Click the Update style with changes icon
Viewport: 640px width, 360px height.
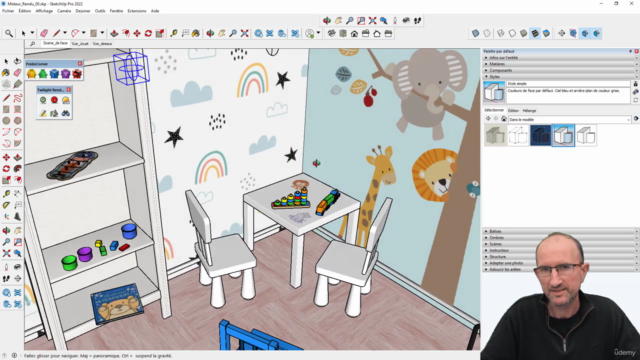(636, 100)
